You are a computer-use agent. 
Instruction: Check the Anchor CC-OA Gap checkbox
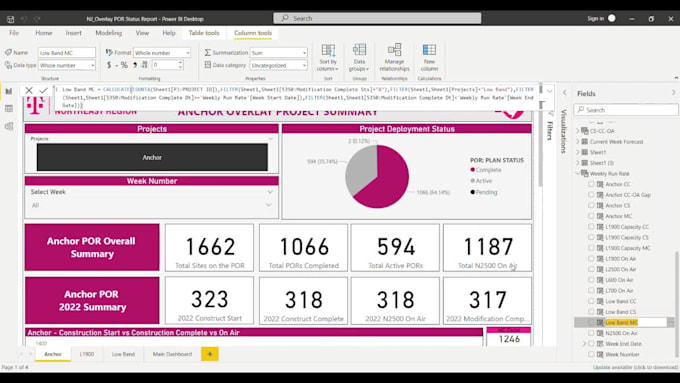[591, 195]
